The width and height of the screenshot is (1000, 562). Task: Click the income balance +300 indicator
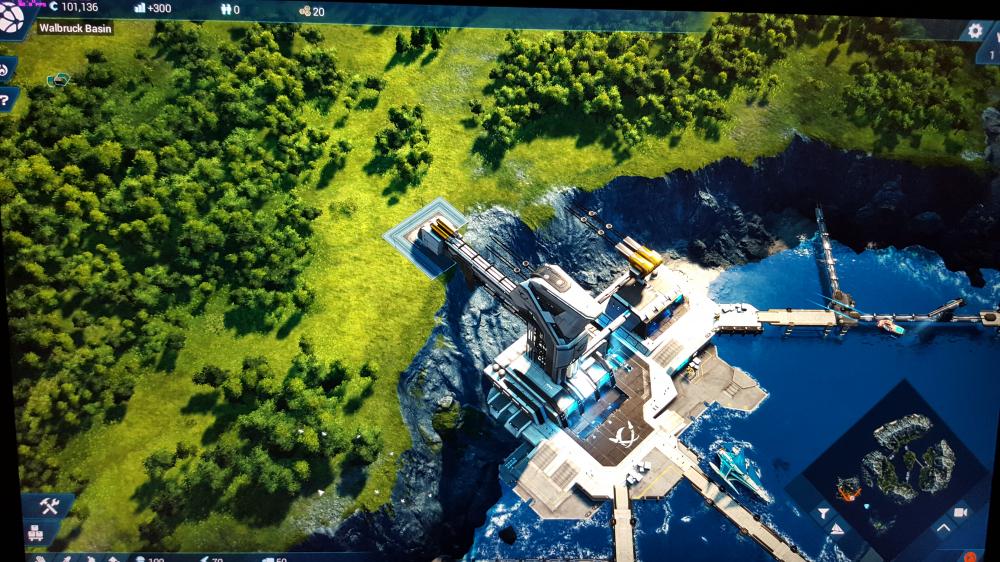[x=159, y=8]
